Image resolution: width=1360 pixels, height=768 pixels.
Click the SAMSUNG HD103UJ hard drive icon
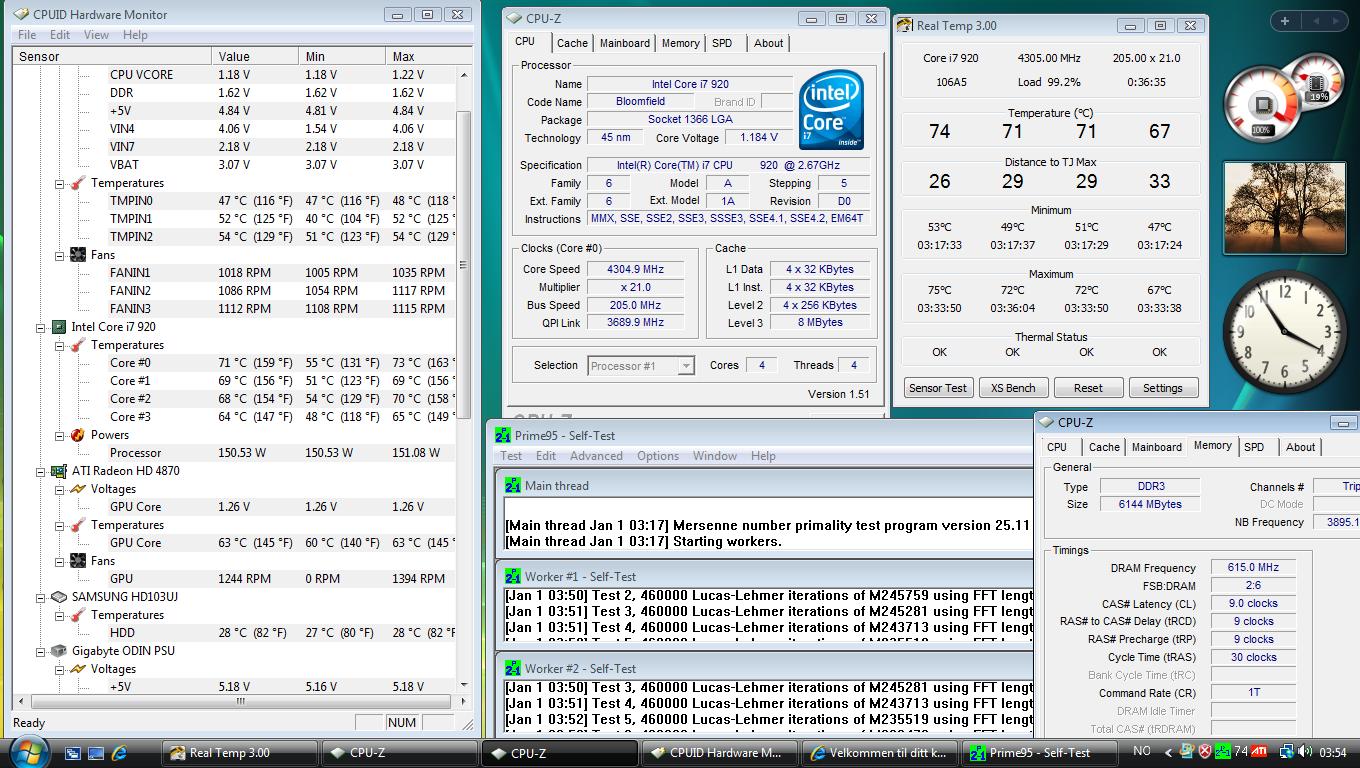point(59,597)
